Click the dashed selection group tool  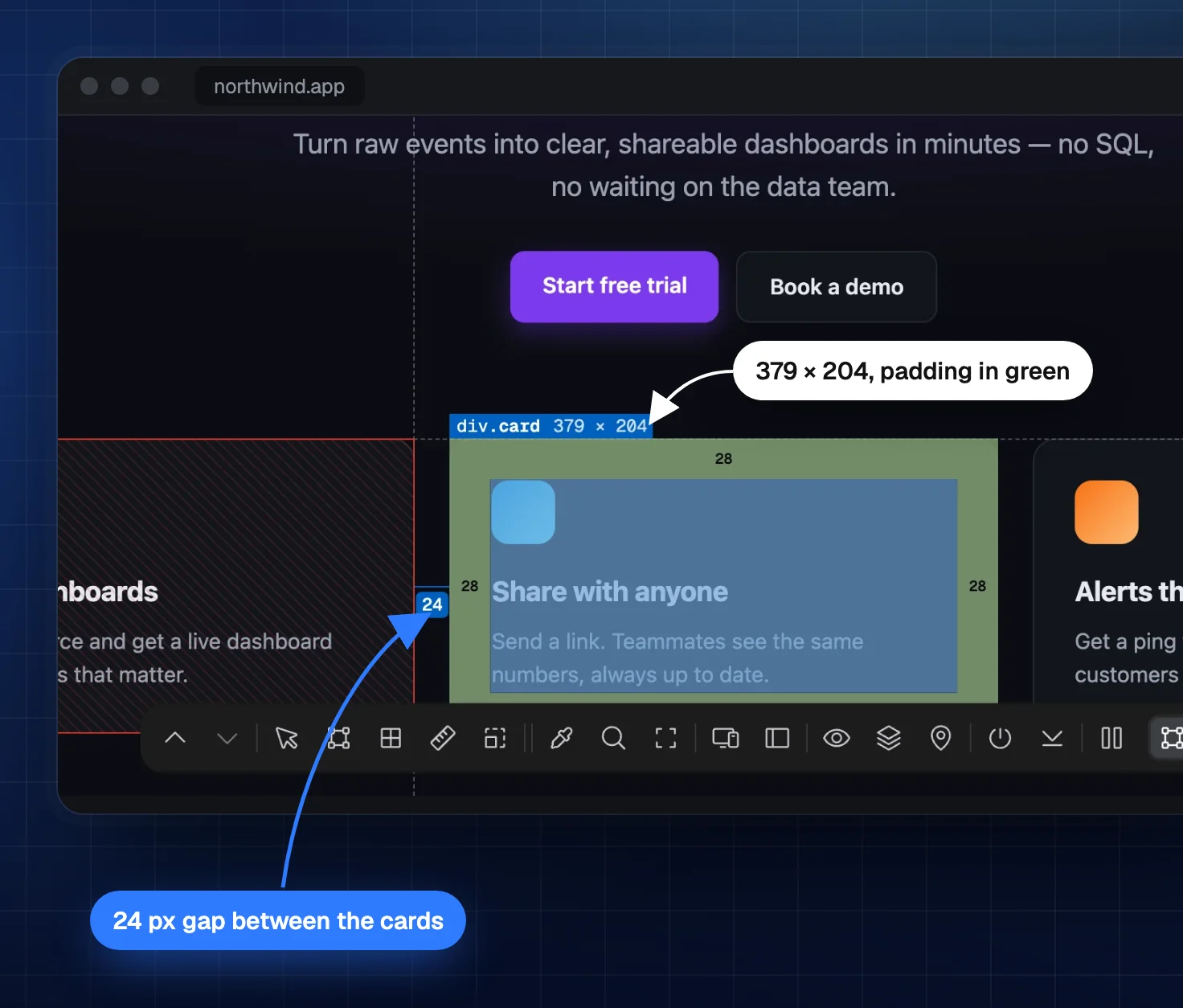click(x=495, y=738)
